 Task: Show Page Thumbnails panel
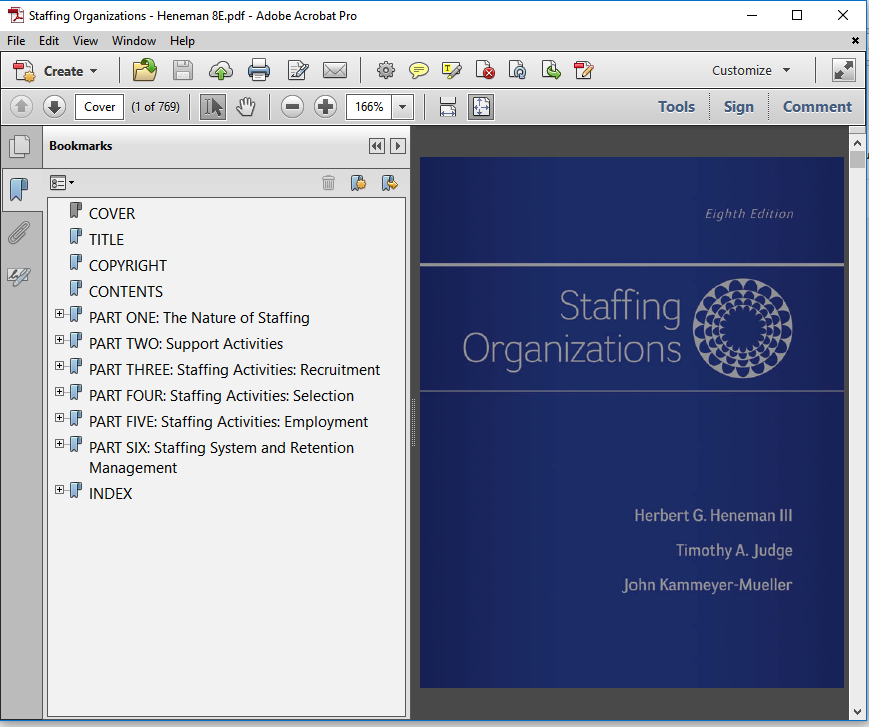click(x=20, y=147)
